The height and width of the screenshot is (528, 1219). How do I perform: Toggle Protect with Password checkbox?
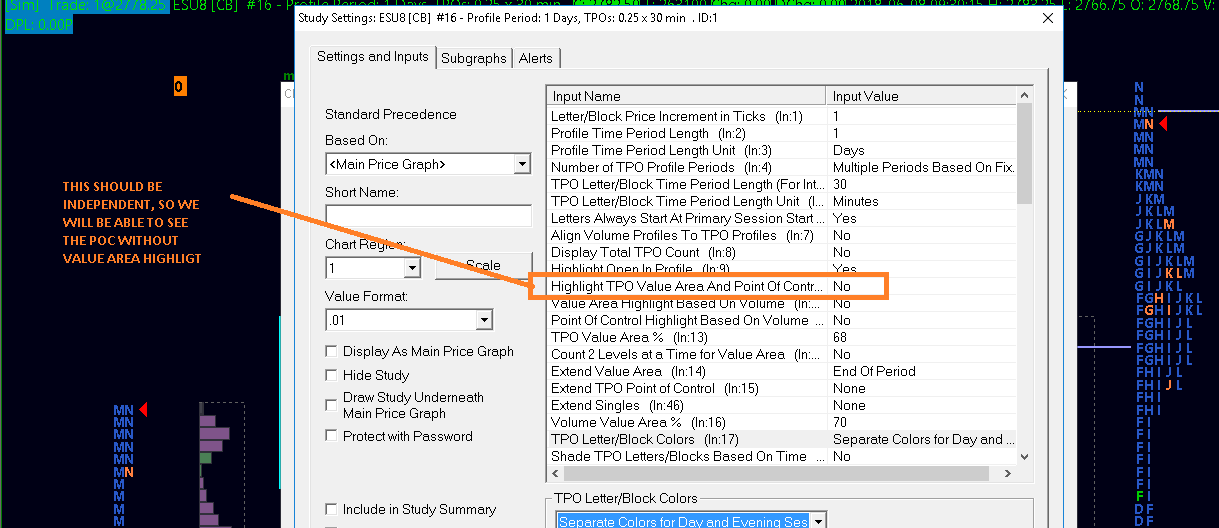pos(332,436)
